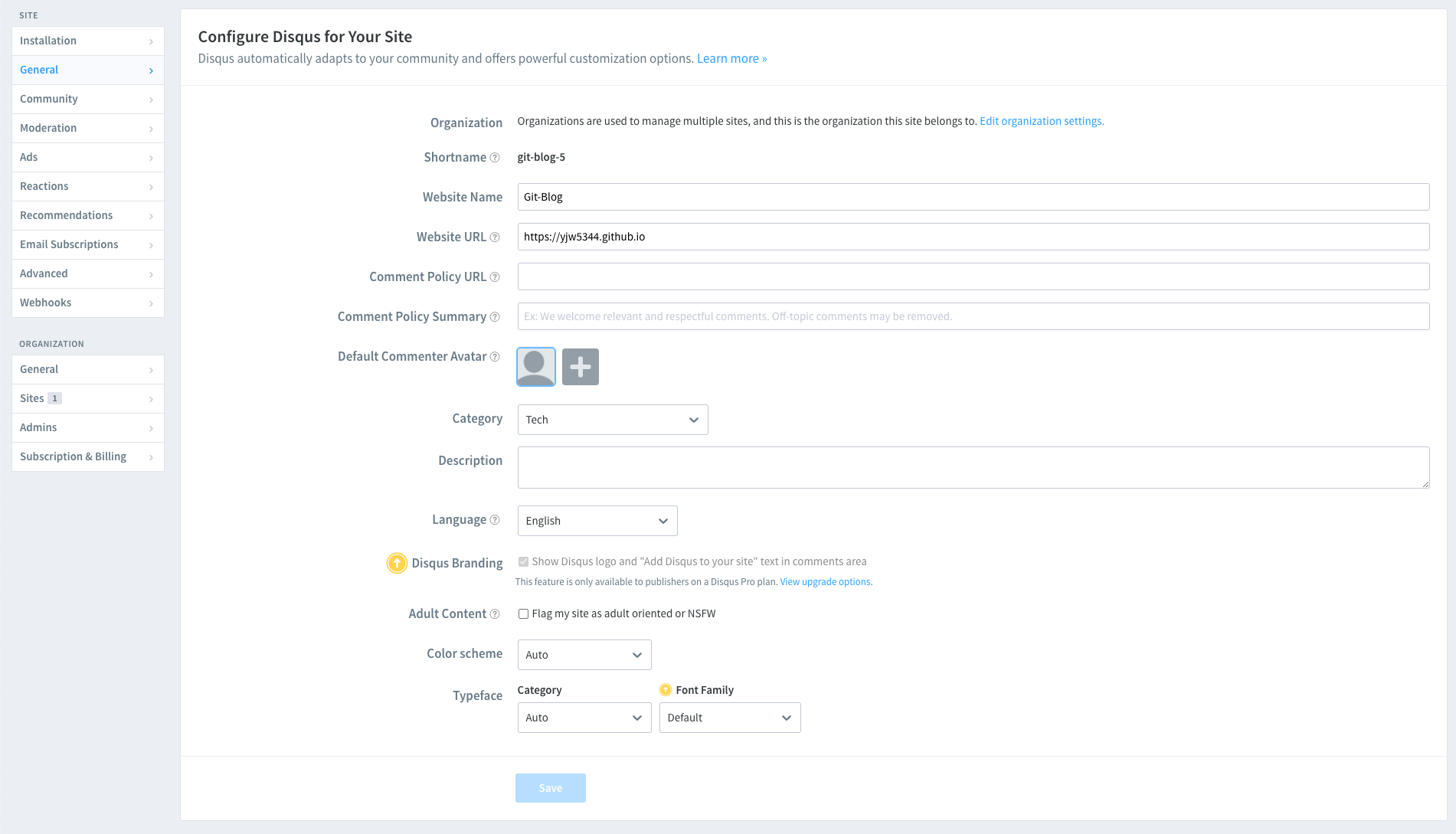
Task: Click the Edit organization settings link
Action: tap(1042, 121)
